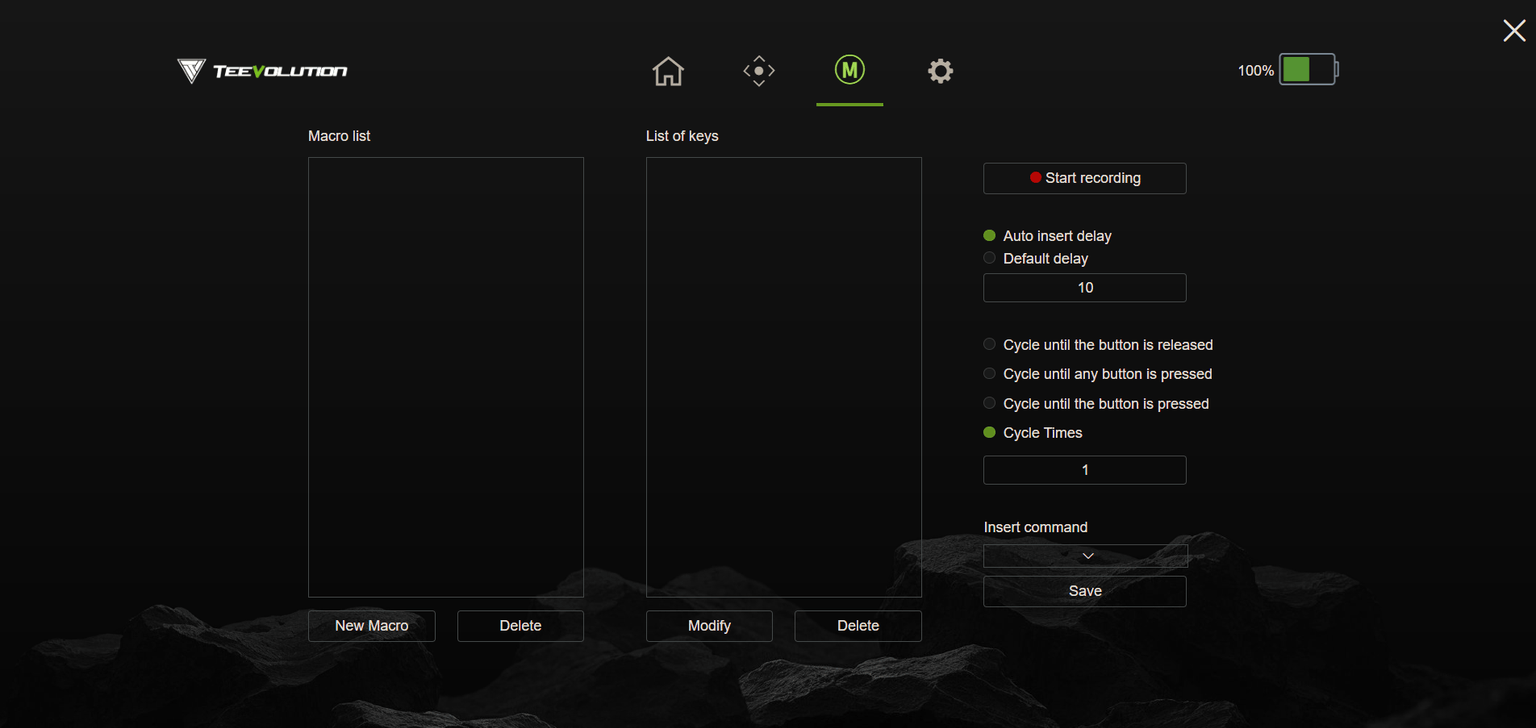Viewport: 1536px width, 728px height.
Task: Pick Cycle until the button is pressed
Action: point(990,404)
